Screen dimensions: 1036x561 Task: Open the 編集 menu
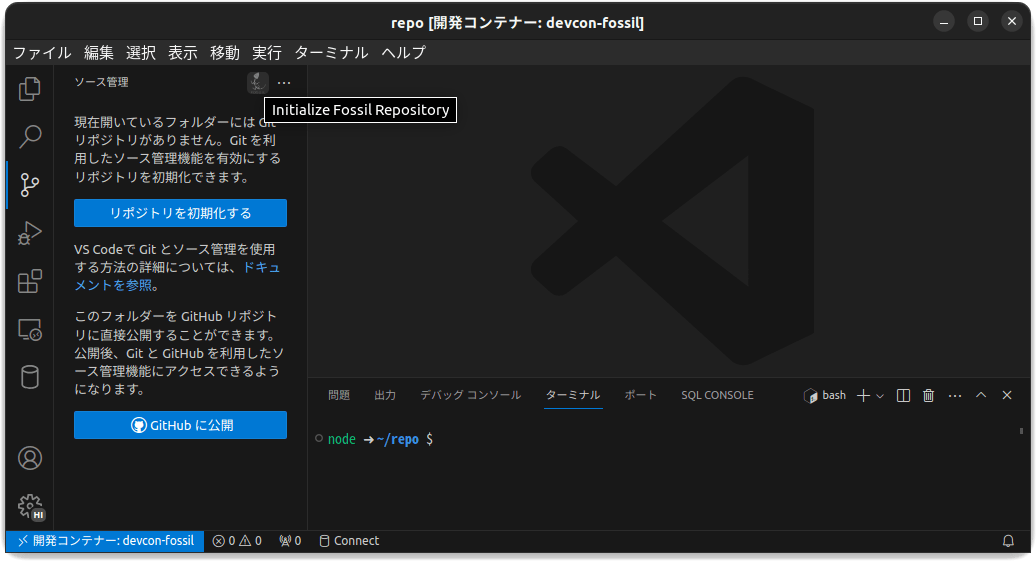[99, 53]
